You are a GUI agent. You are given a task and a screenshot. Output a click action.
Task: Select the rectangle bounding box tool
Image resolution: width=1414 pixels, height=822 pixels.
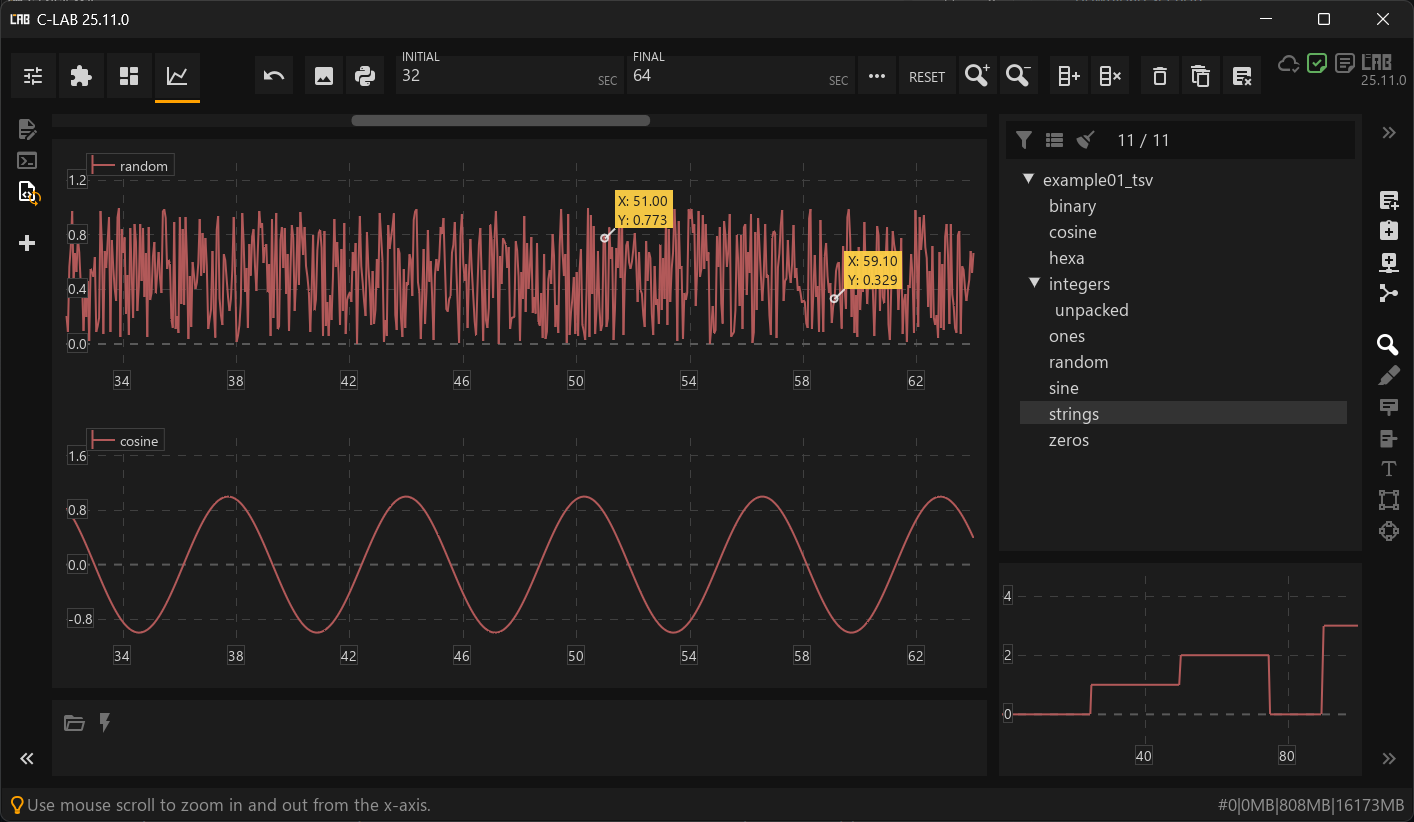tap(1389, 500)
